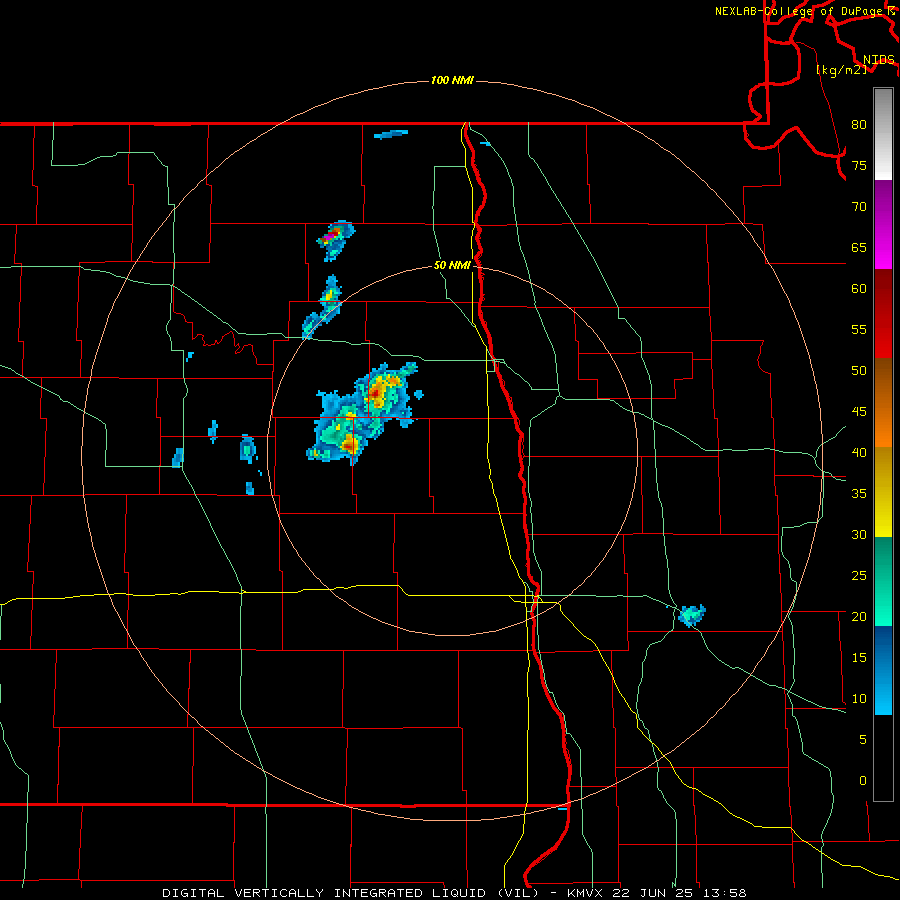900x900 pixels.
Task: Click the red core of the large central storm
Action: [375, 394]
